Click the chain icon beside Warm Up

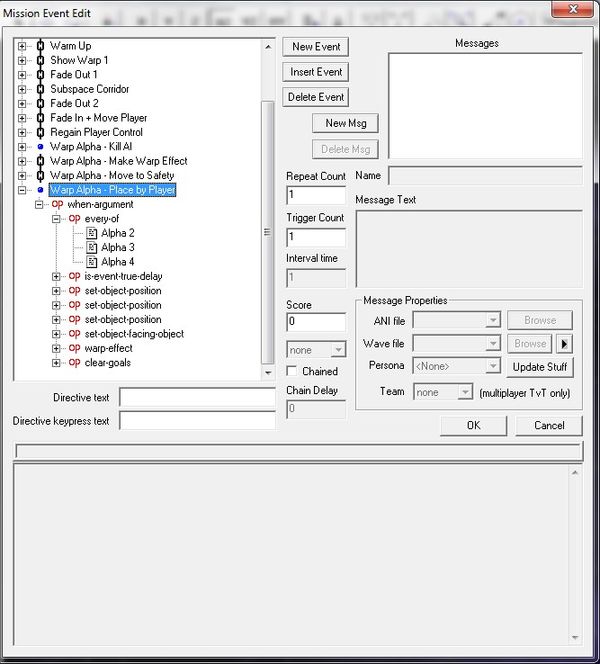(x=39, y=46)
